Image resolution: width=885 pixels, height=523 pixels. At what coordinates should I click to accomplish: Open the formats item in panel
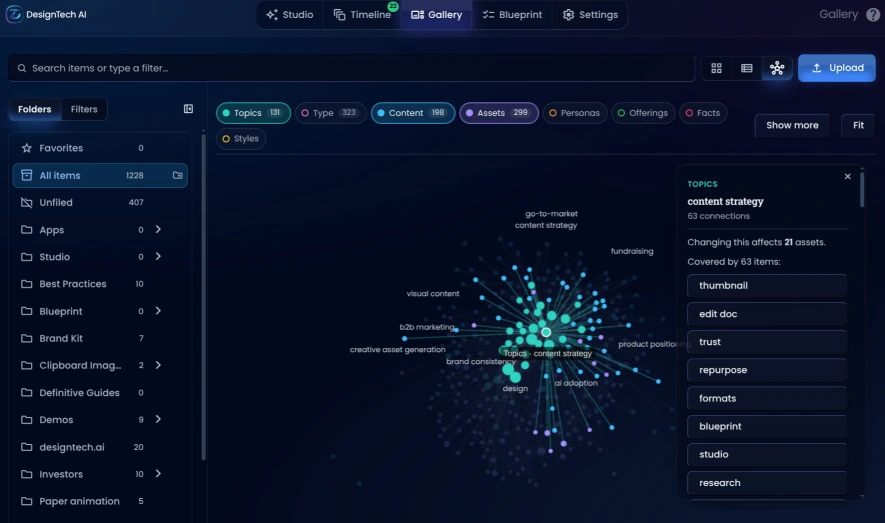[767, 398]
